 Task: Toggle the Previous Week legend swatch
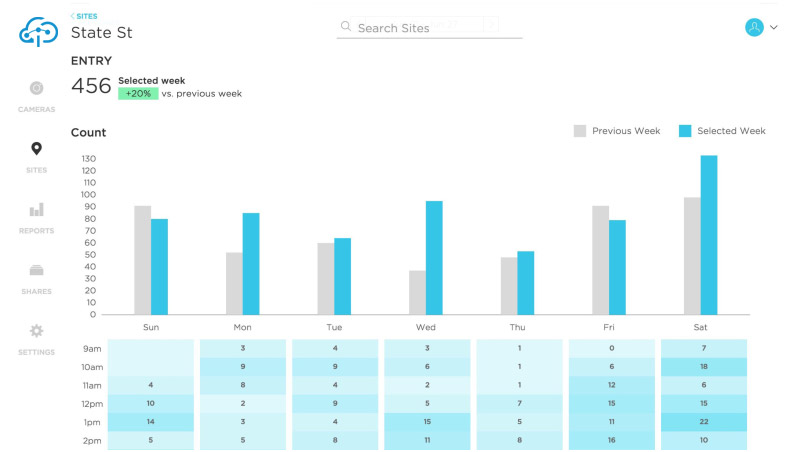click(580, 131)
